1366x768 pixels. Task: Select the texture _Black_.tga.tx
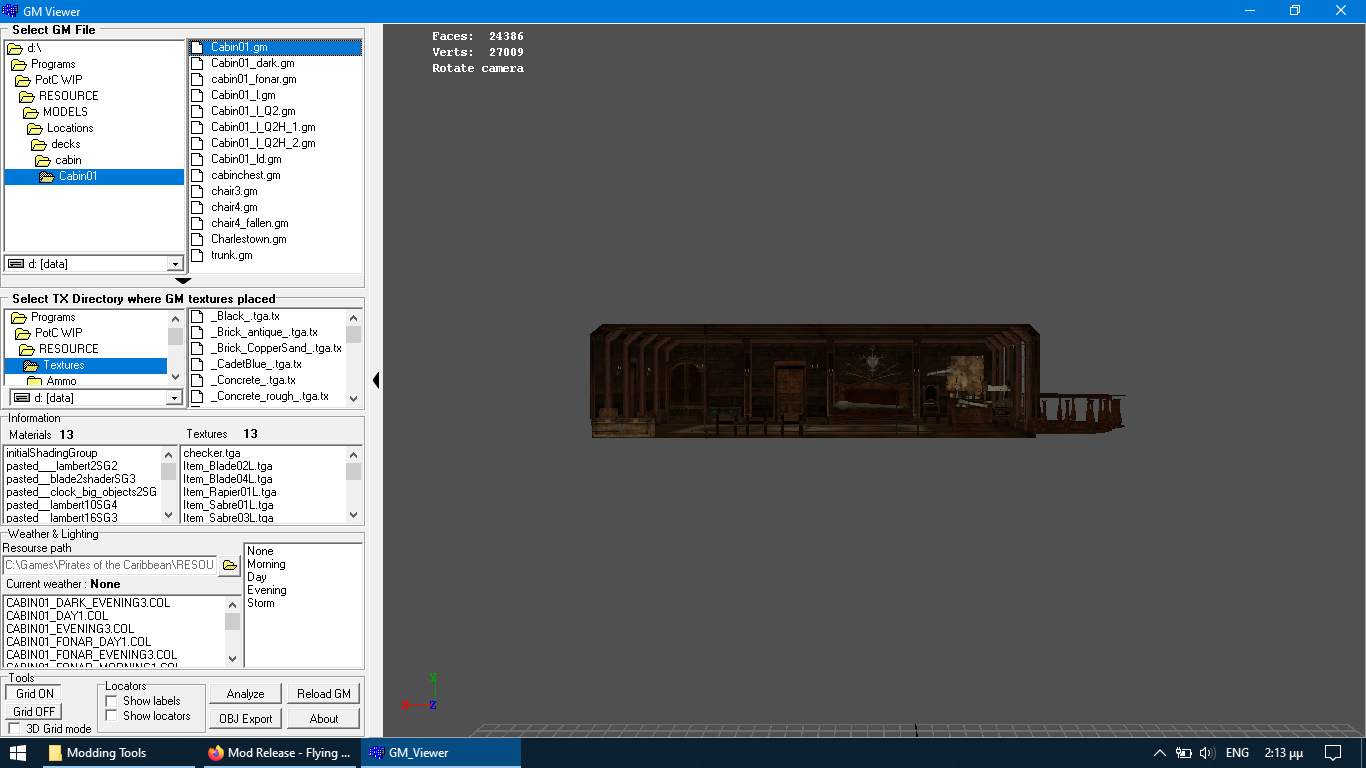[x=245, y=316]
